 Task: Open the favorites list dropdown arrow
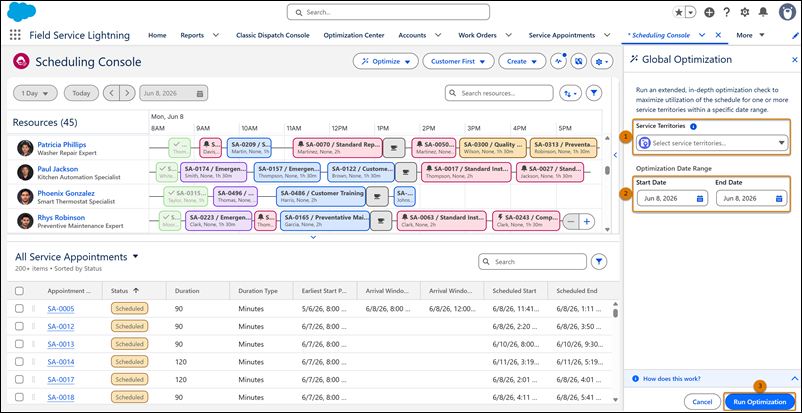point(692,12)
